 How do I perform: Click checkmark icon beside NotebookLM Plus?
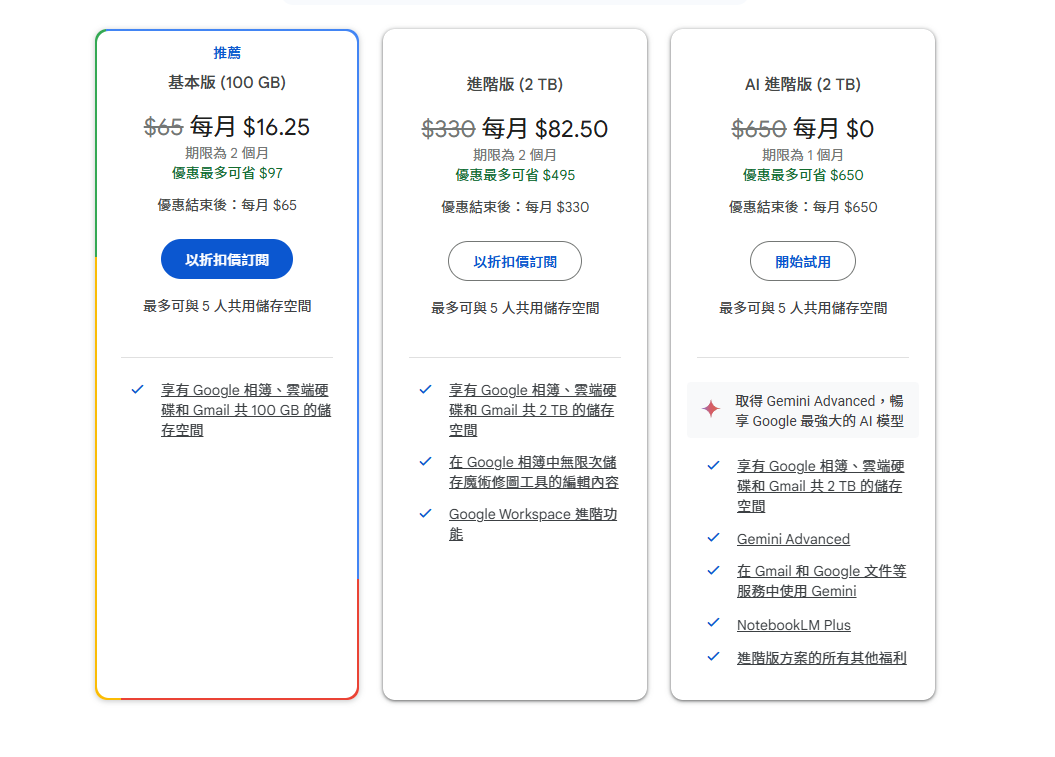(x=714, y=622)
